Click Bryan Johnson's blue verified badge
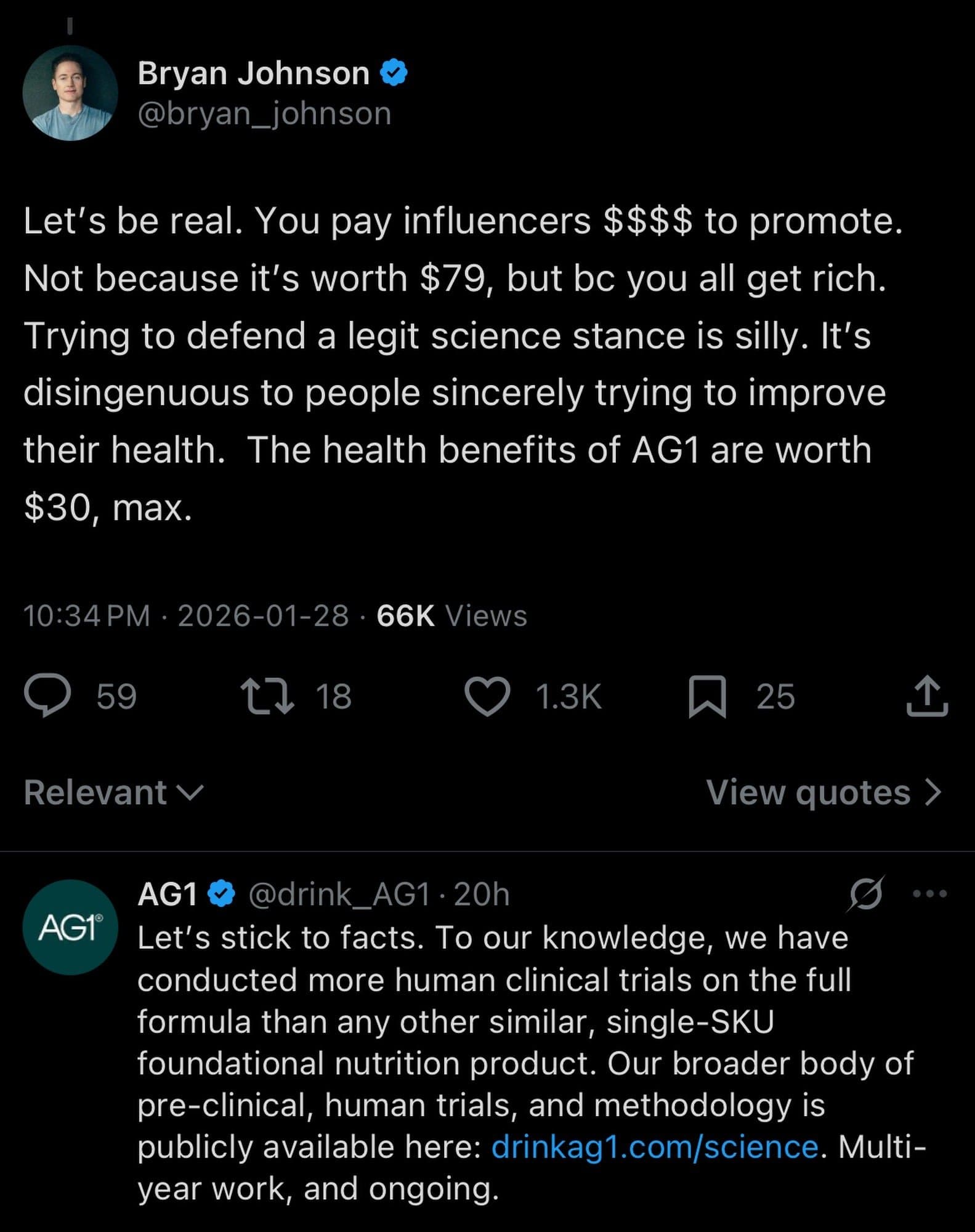Viewport: 975px width, 1232px height. 394,73
